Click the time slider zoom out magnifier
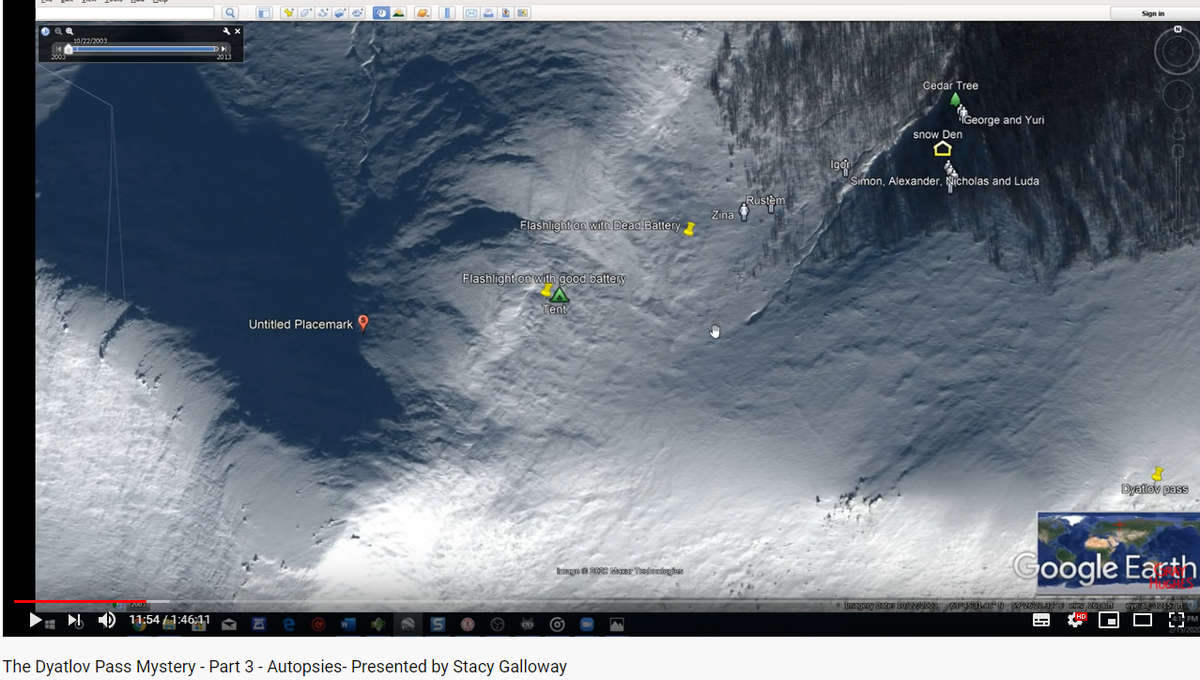This screenshot has width=1200, height=680. pos(58,31)
